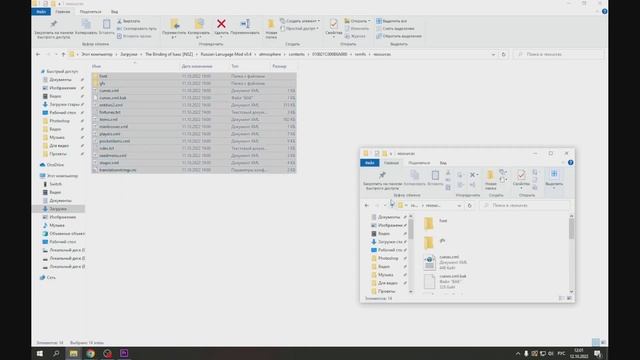The image size is (640, 360).
Task: Open notification center in system tray
Action: [598, 353]
